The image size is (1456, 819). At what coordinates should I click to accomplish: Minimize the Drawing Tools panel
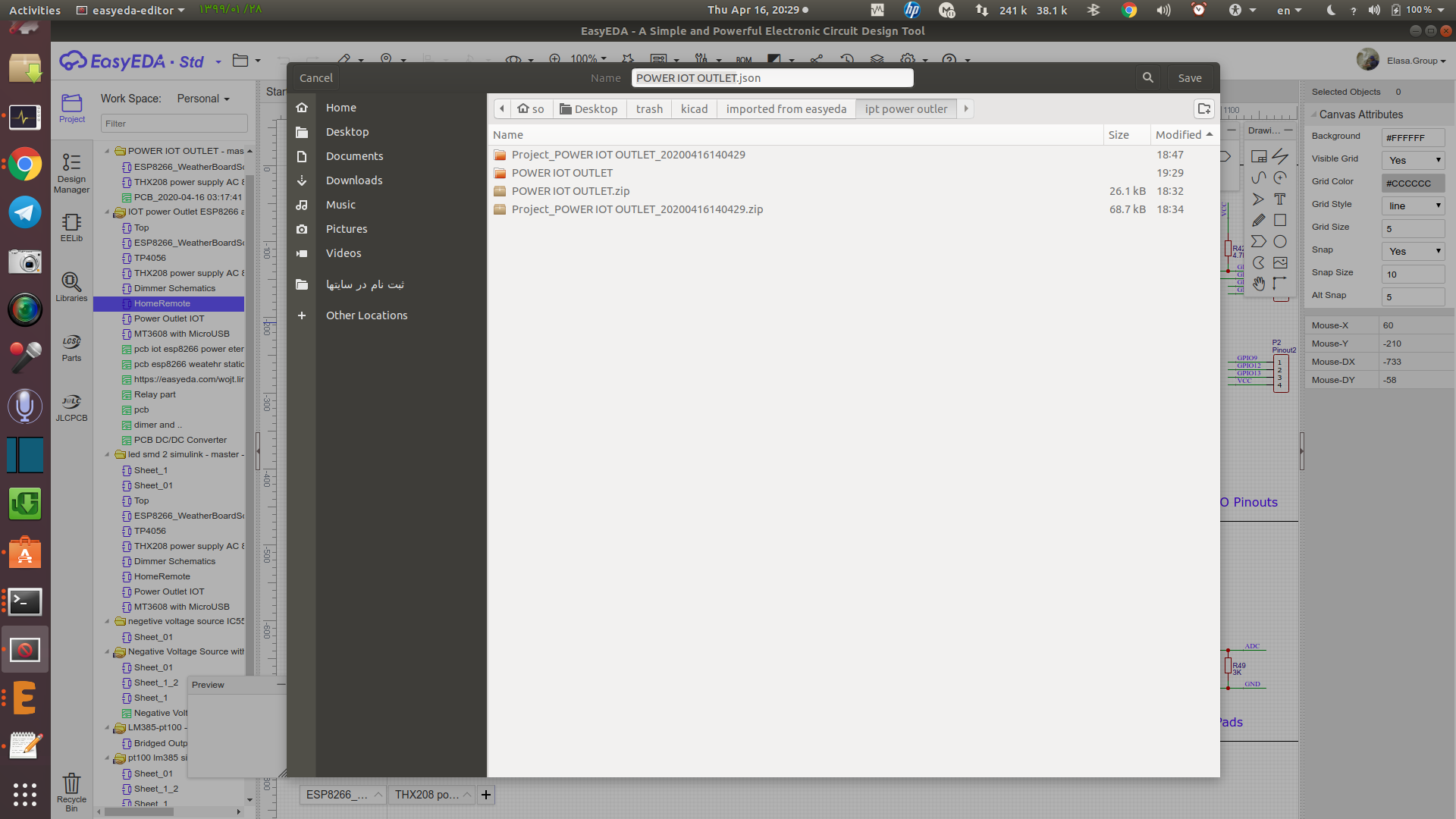coord(1288,130)
